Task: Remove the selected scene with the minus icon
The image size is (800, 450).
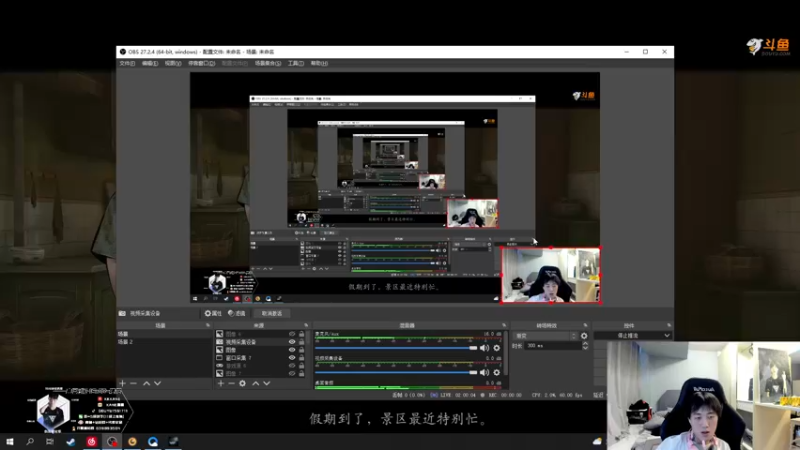Action: tap(134, 383)
